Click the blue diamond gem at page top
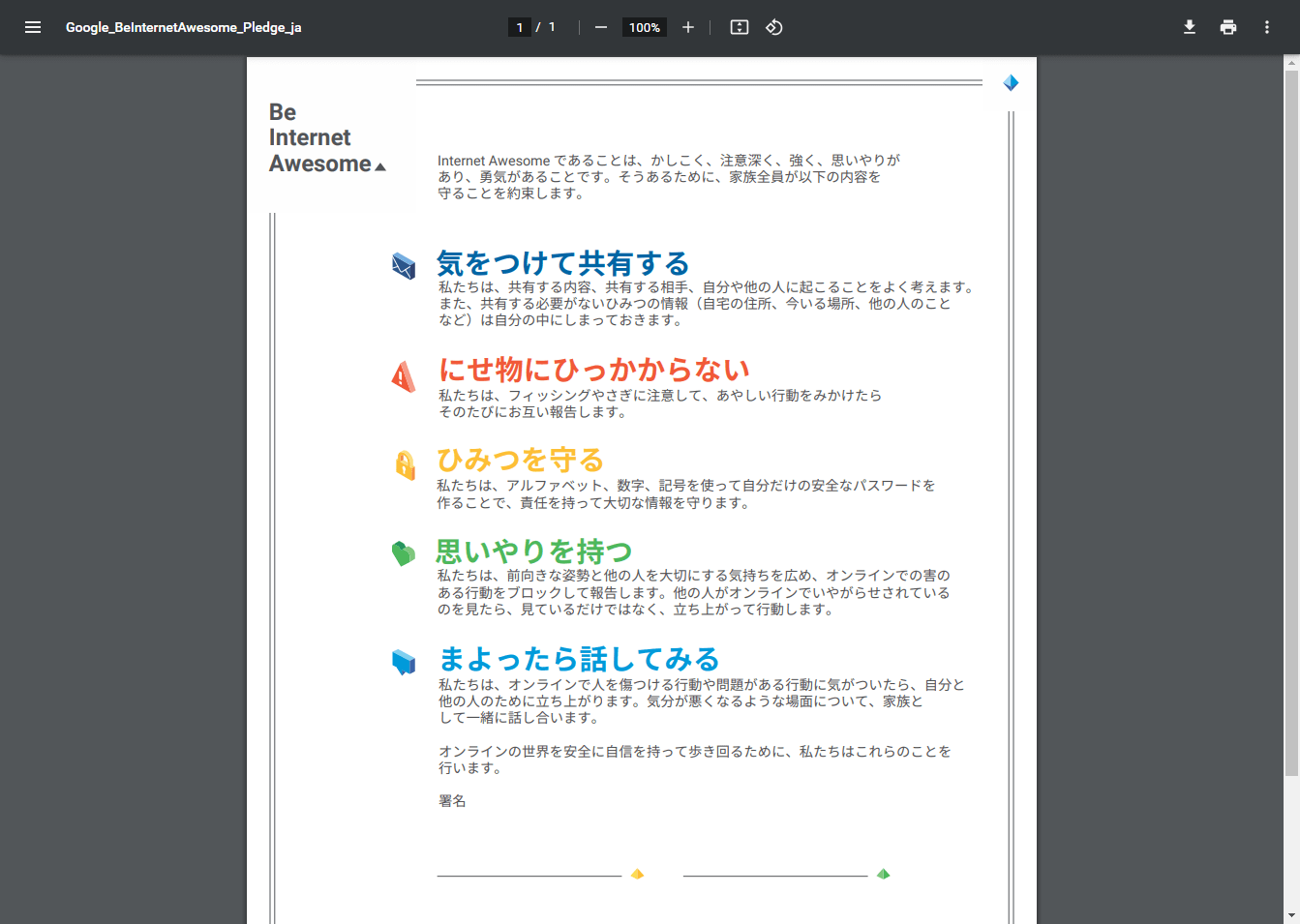The width and height of the screenshot is (1300, 924). coord(1011,82)
